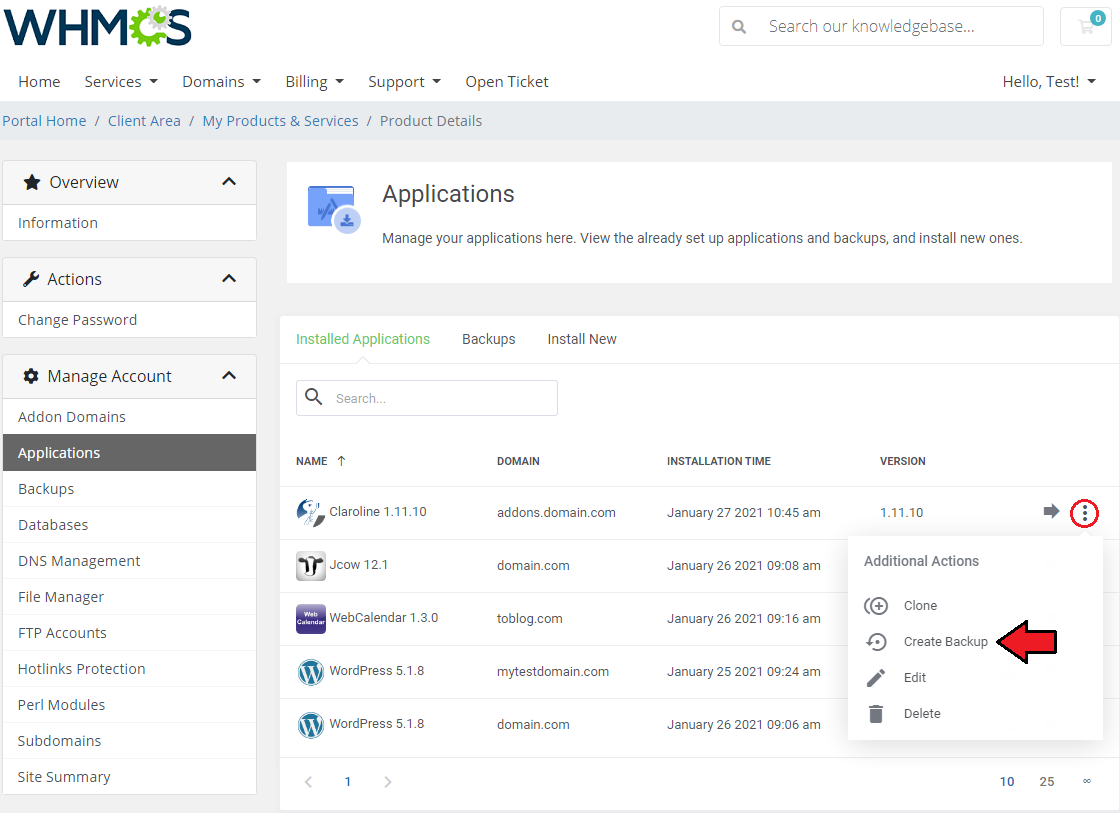Collapse the Overview panel chevron
Screen dimensions: 1120x813
229,181
